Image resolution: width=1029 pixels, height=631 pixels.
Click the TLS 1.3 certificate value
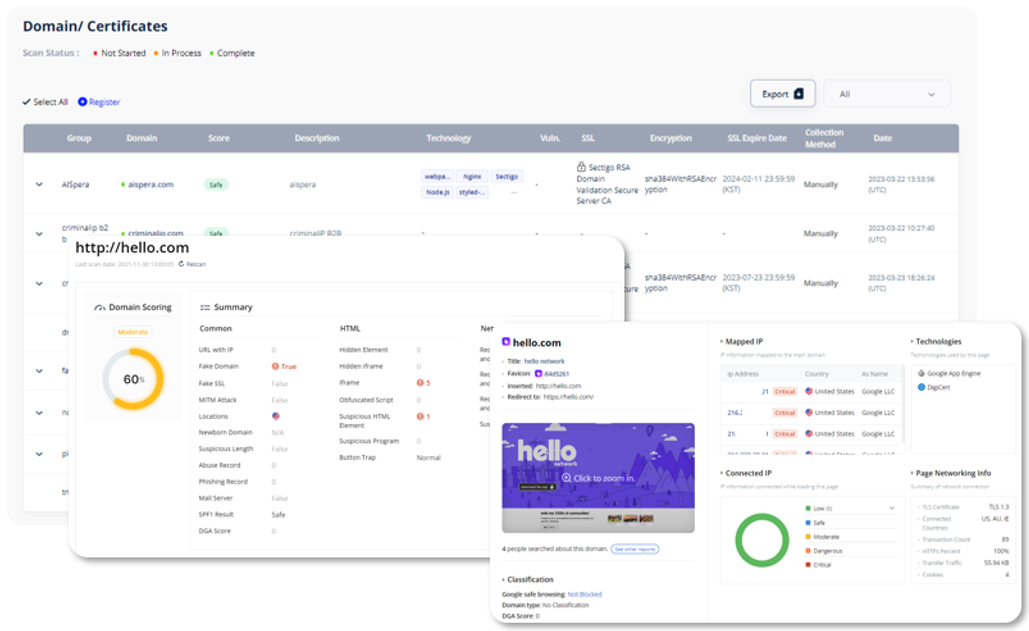999,507
